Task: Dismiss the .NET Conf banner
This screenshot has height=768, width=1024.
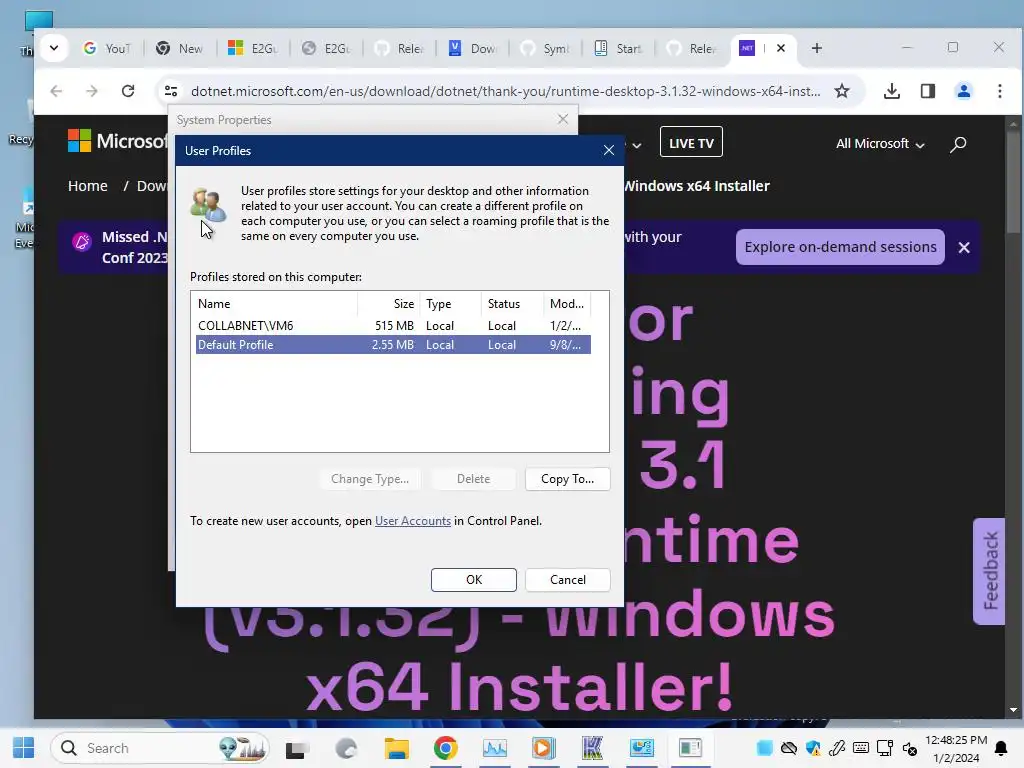Action: point(964,248)
